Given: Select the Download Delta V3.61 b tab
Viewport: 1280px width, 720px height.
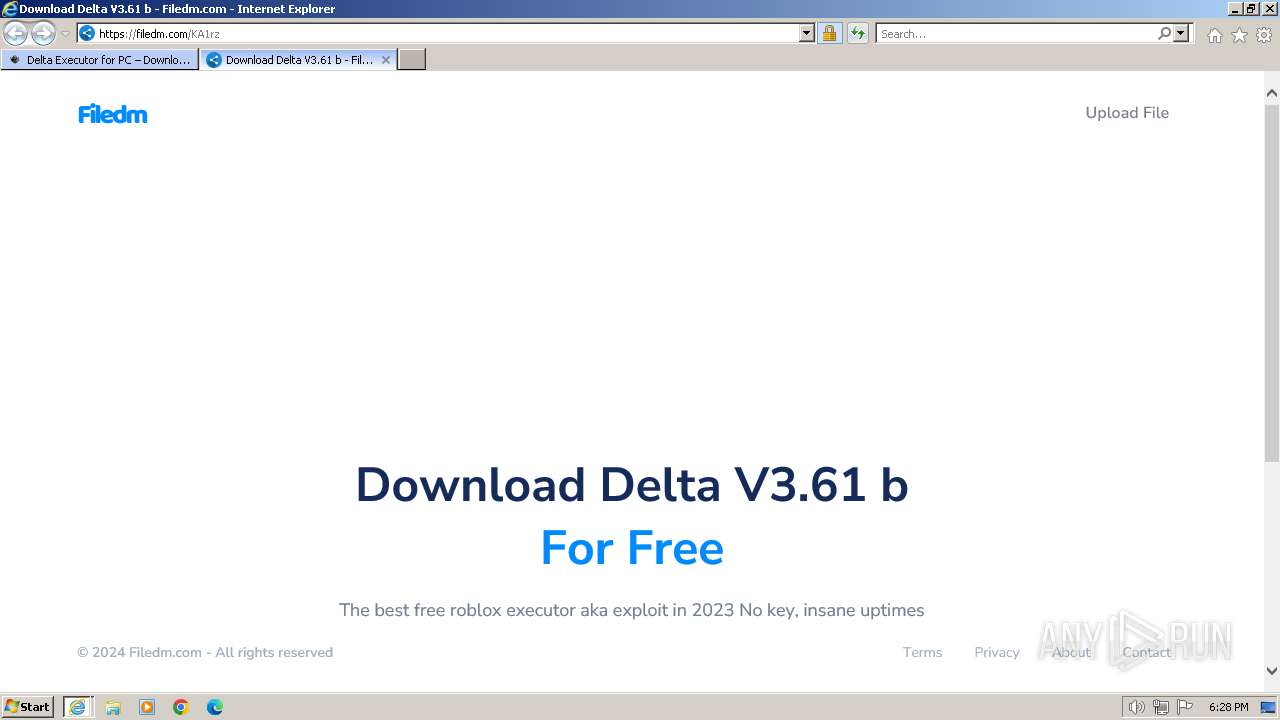Looking at the screenshot, I should click(x=298, y=59).
